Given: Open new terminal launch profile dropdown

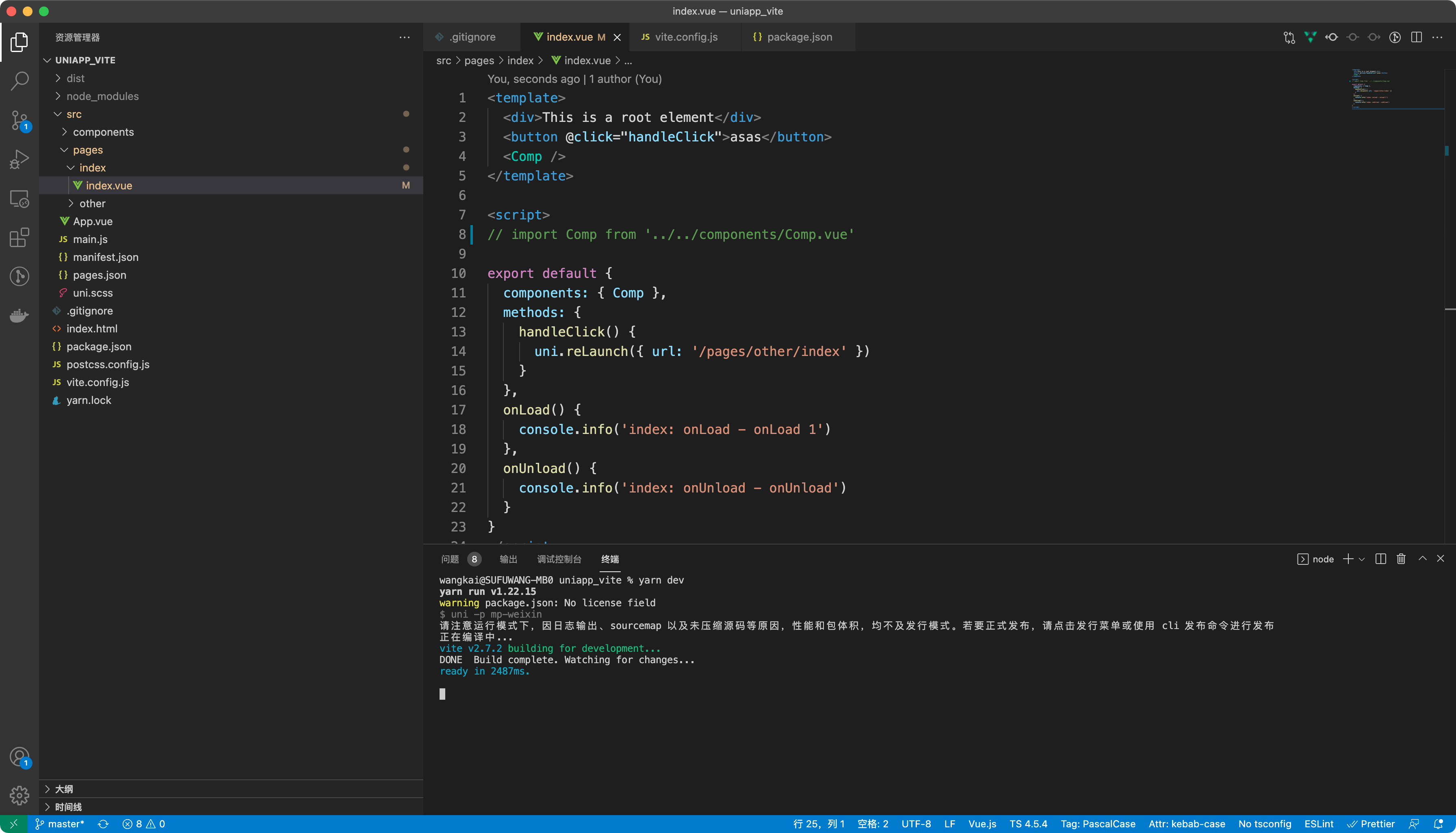Looking at the screenshot, I should click(1362, 560).
